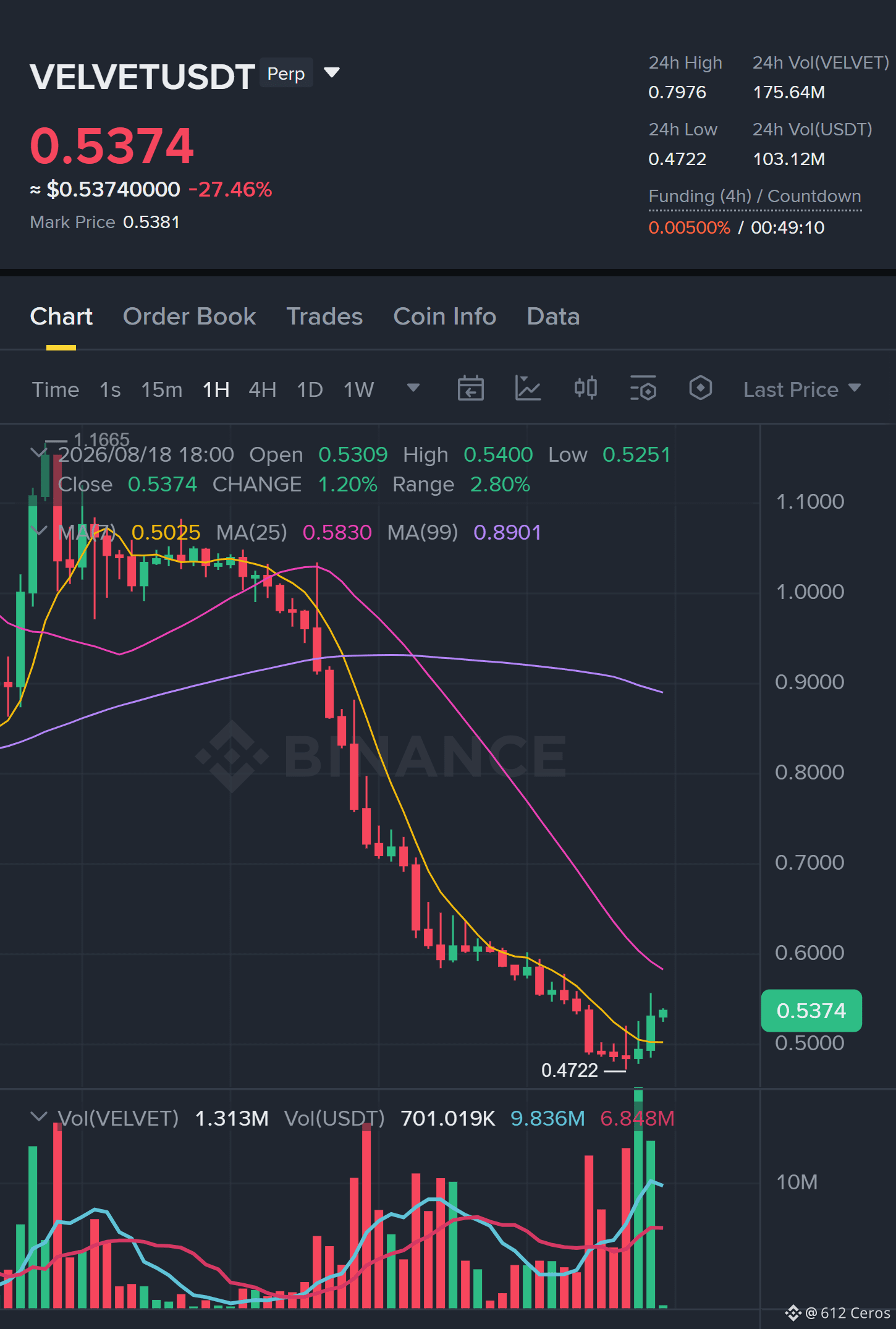Click the 0.4722 low marker on chart
The image size is (896, 1329).
click(570, 1070)
